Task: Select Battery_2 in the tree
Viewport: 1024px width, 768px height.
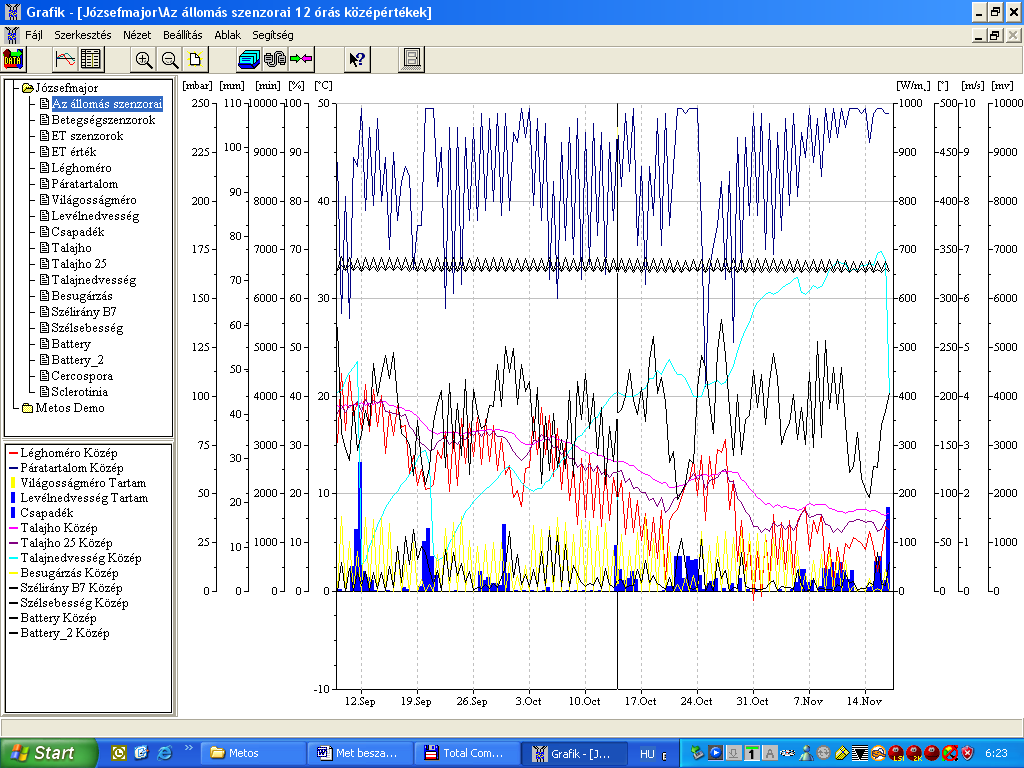Action: [x=77, y=360]
